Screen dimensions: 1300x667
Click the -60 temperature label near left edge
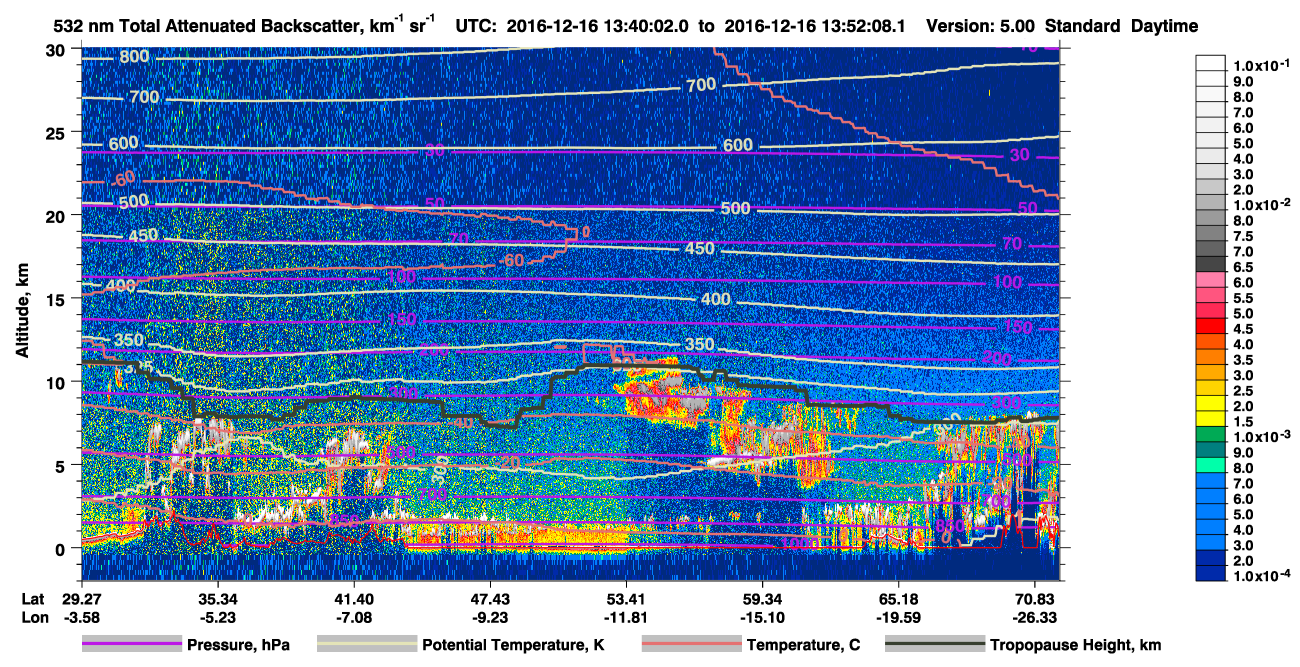[123, 178]
